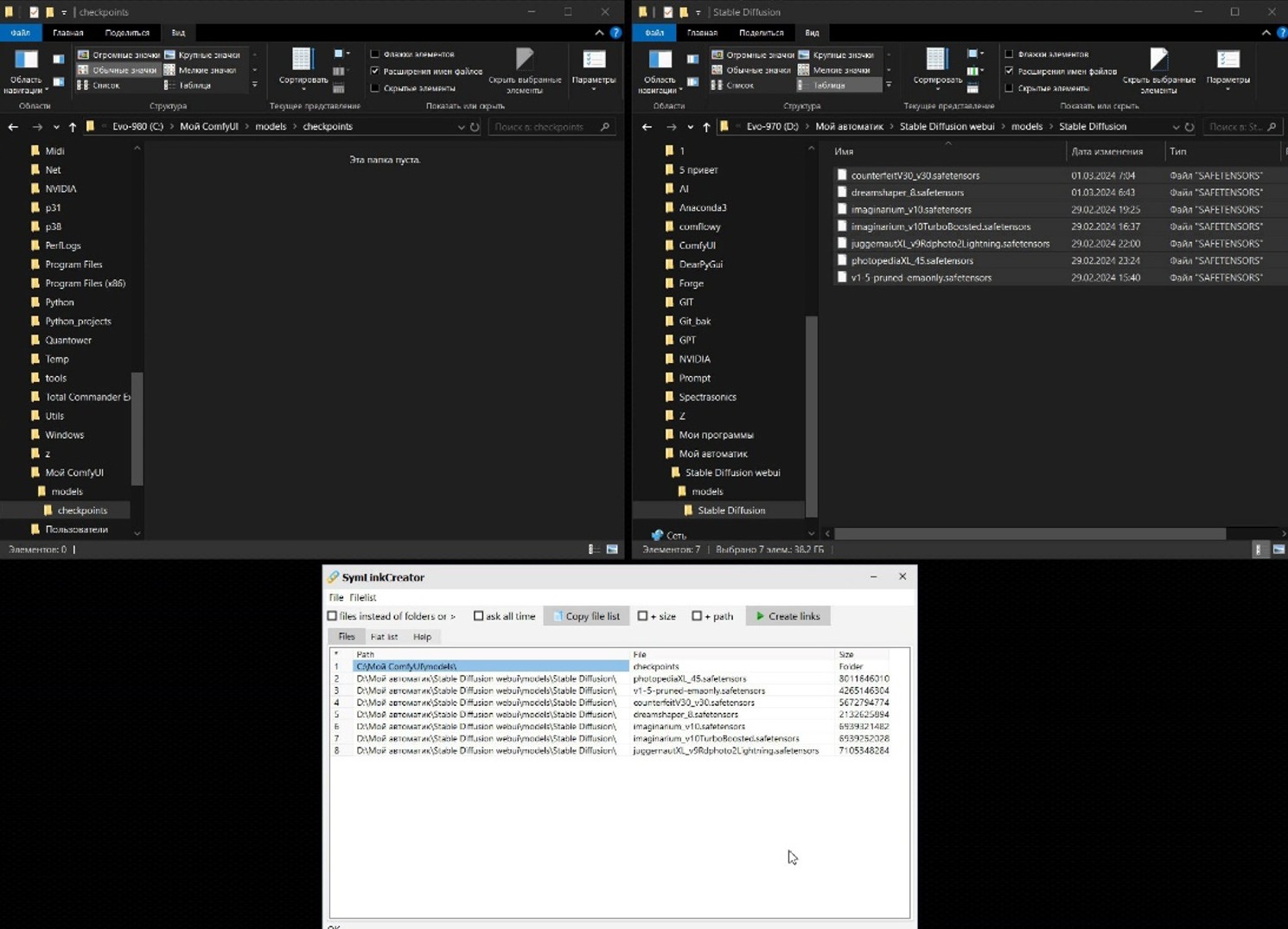Image resolution: width=1288 pixels, height=929 pixels.
Task: Click Hide selected items icon in Stable Diffusion window
Action: [1158, 59]
